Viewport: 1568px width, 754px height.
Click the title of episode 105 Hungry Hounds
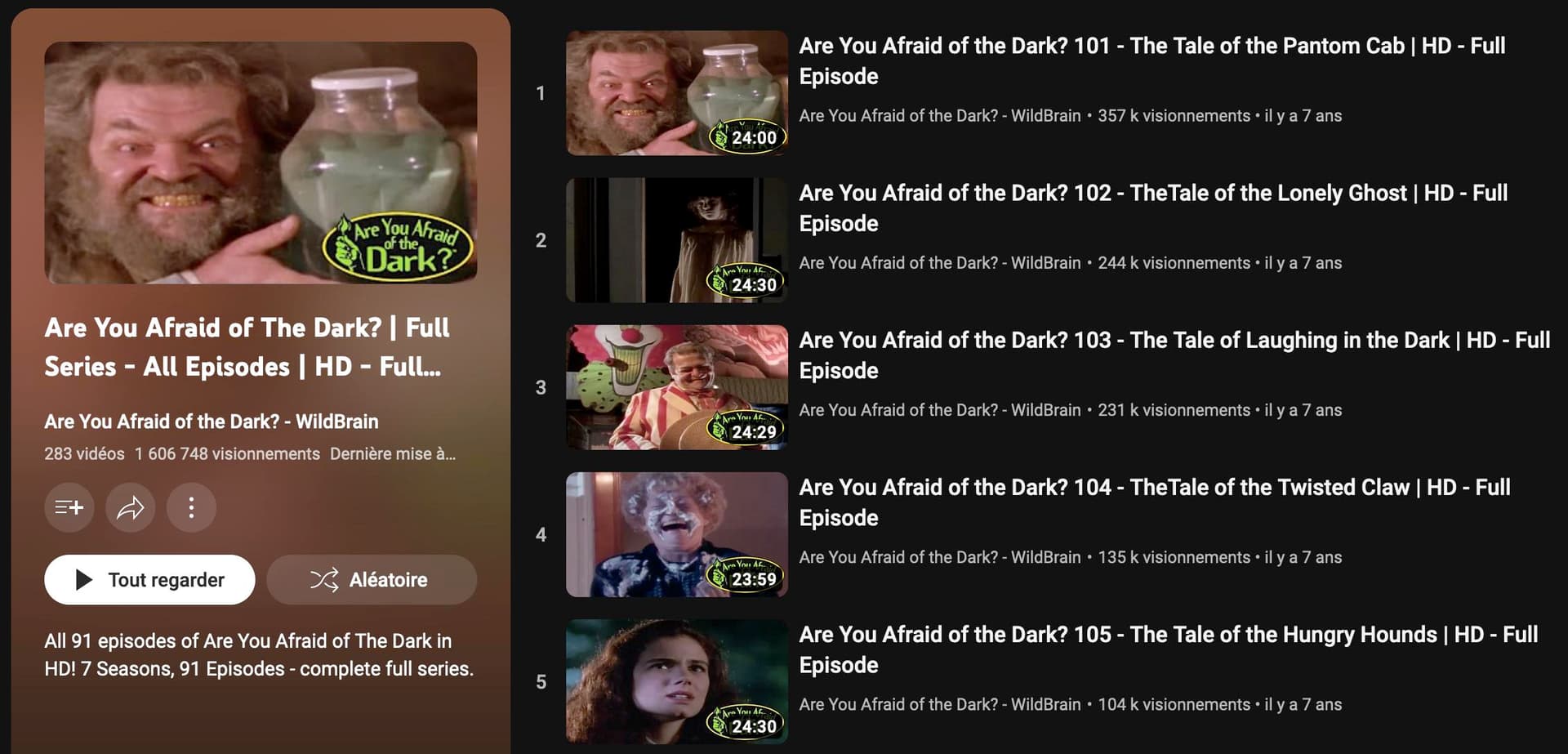coord(1169,649)
